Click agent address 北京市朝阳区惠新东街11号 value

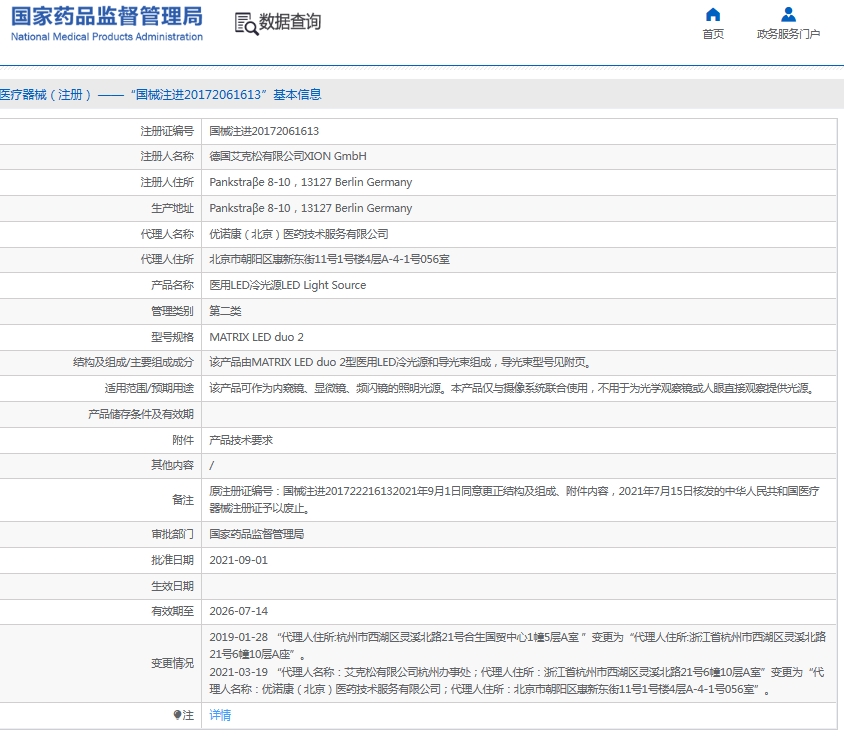[x=329, y=259]
